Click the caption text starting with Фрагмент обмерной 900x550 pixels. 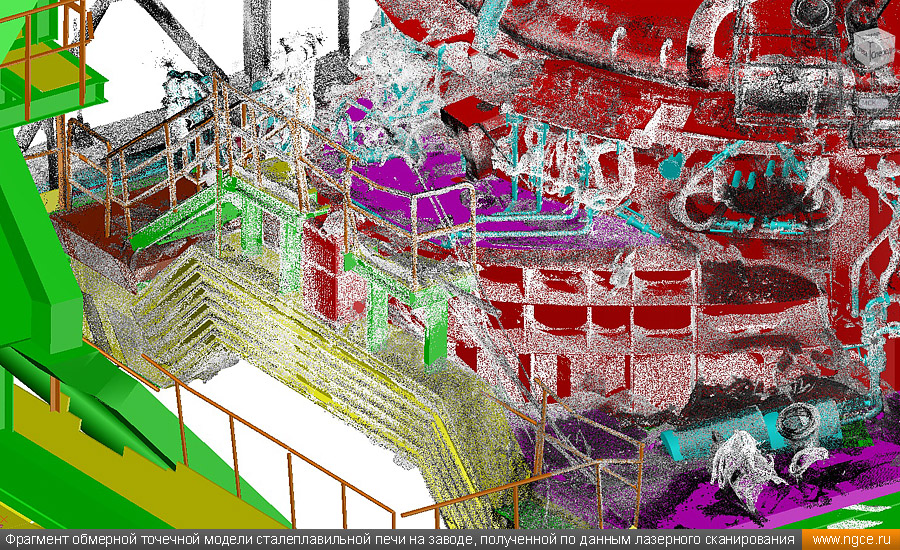click(x=399, y=540)
